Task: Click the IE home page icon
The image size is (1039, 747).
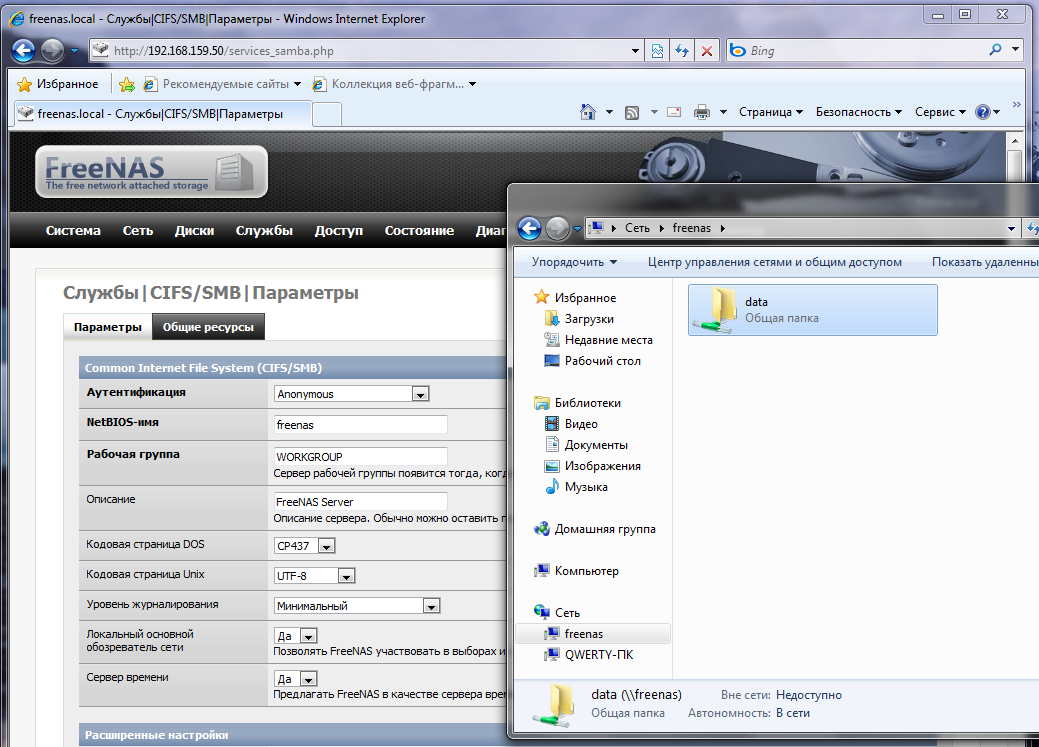Action: 588,112
